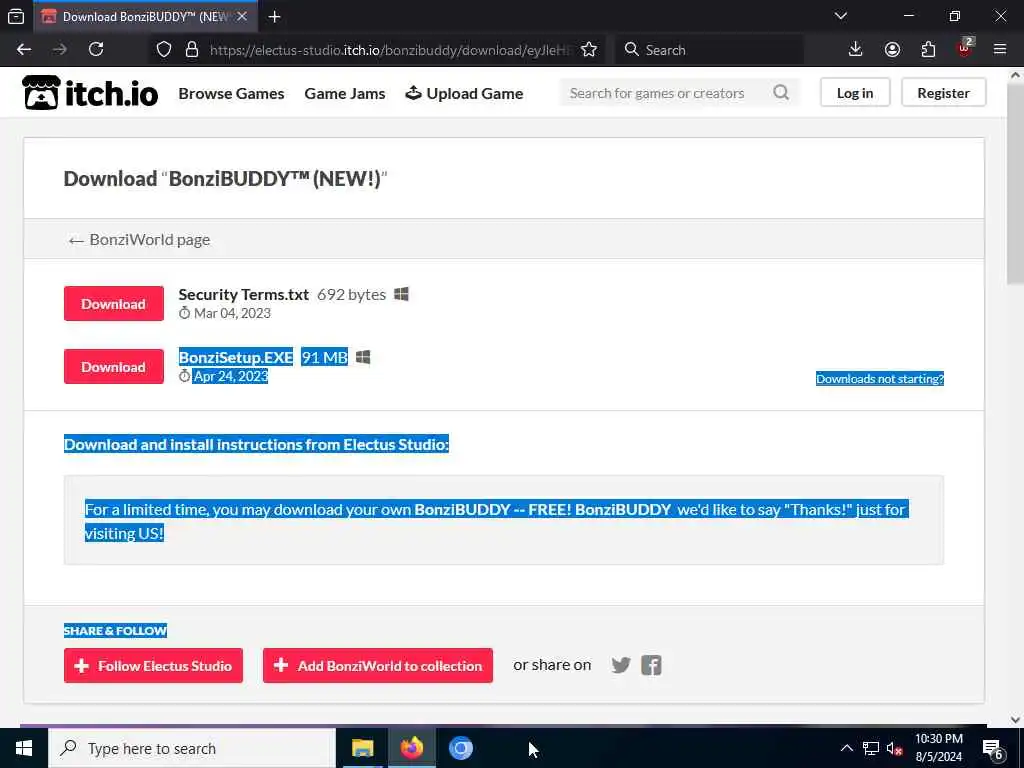Open the Chromium-style browser taskbar icon

pos(460,748)
